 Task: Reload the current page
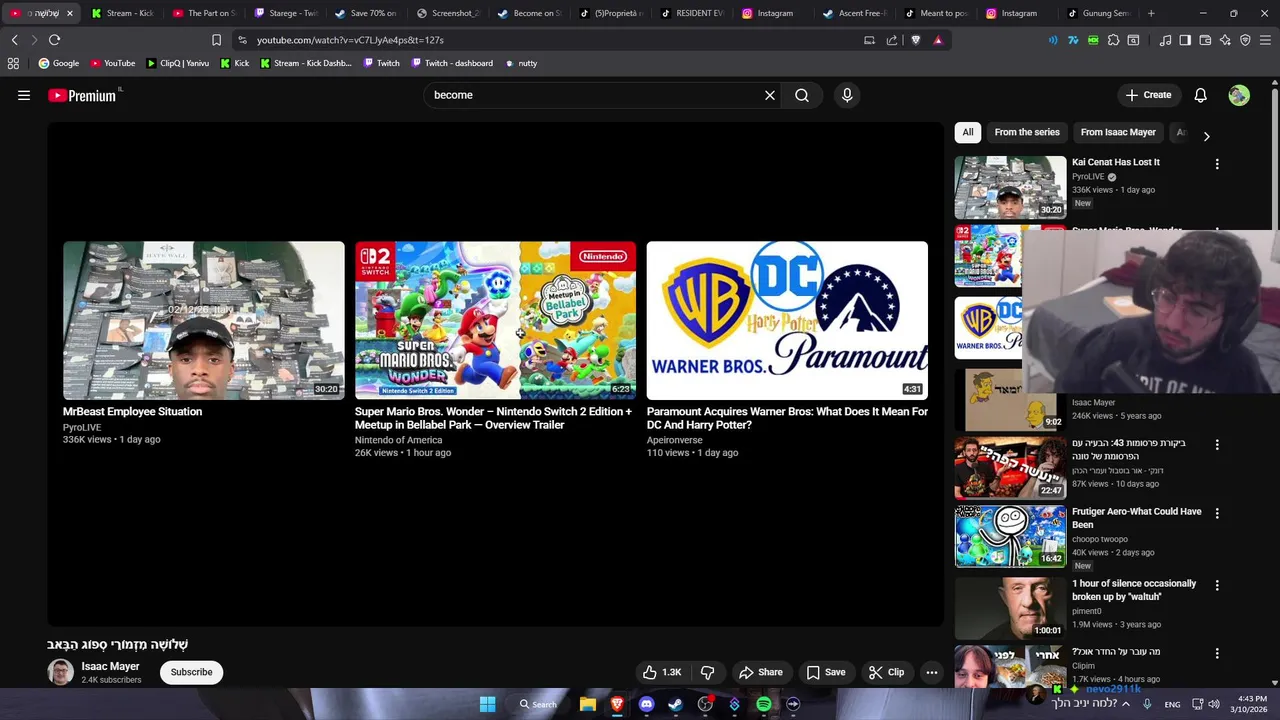54,40
